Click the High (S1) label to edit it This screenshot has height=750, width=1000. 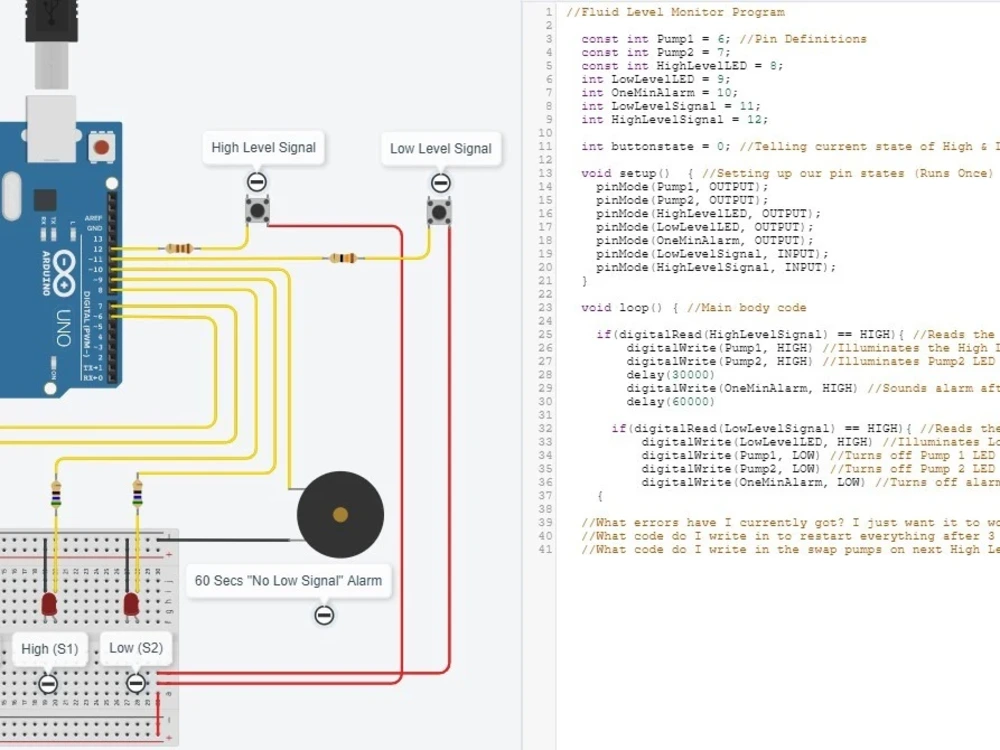[x=50, y=648]
